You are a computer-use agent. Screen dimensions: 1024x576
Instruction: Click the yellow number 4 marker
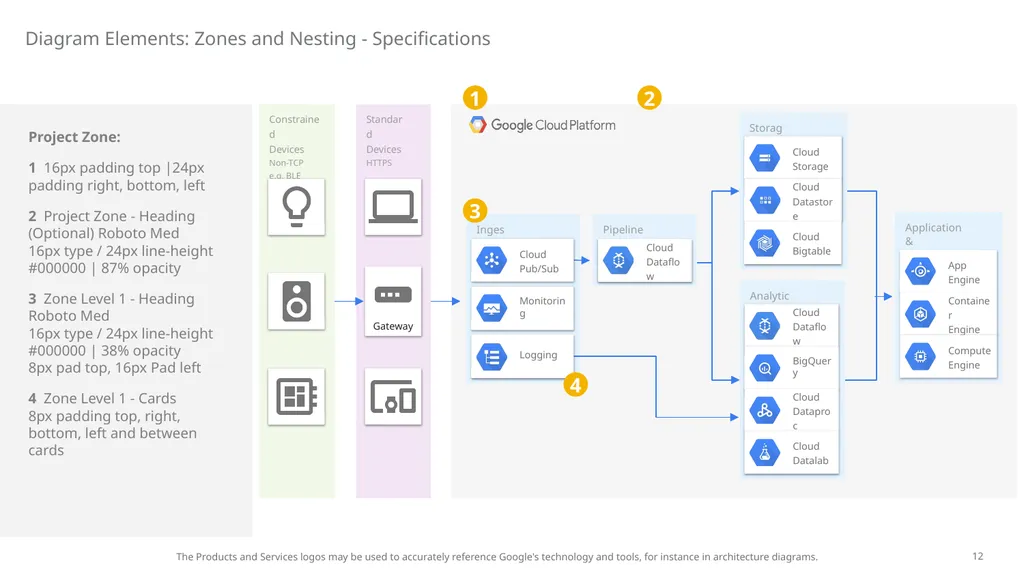[x=575, y=385]
